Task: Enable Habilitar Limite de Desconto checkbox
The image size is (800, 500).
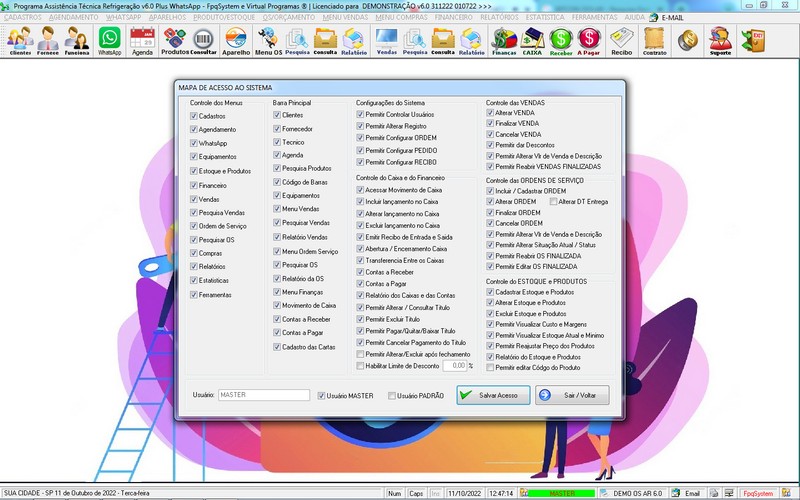Action: pyautogui.click(x=361, y=366)
